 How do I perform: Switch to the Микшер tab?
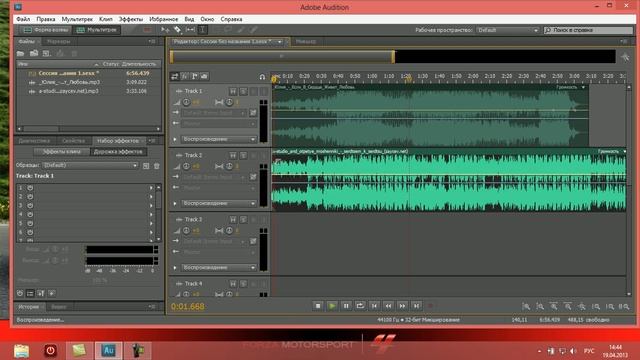click(x=306, y=41)
